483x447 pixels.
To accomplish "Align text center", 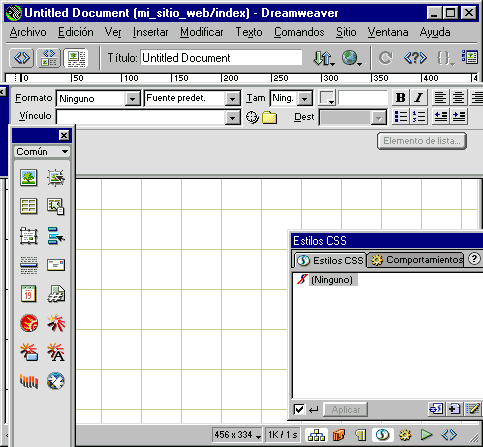I will pos(458,98).
